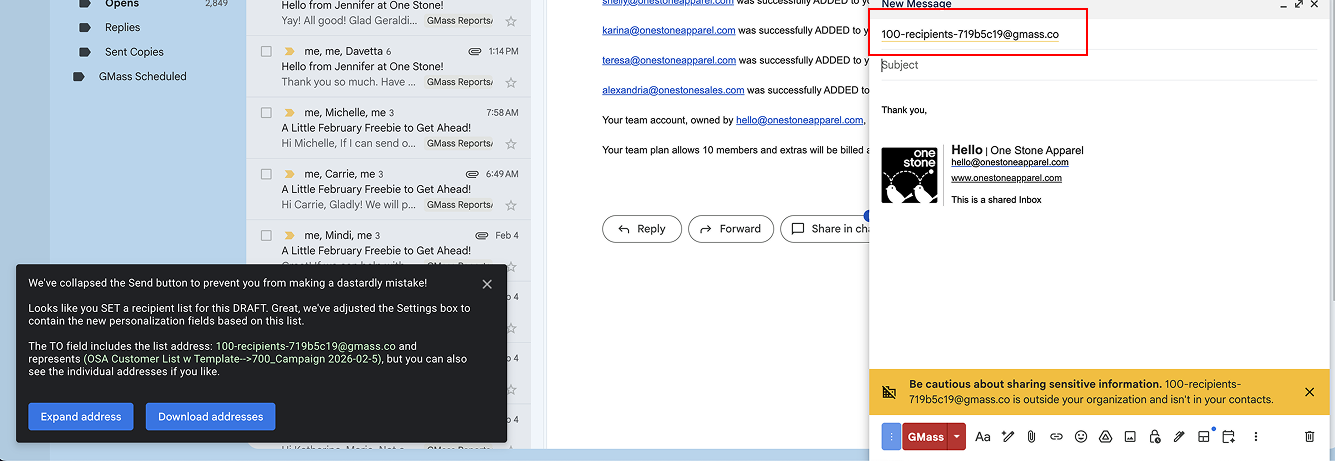This screenshot has width=1335, height=461.
Task: Insert a link in the compose toolbar
Action: [1056, 437]
